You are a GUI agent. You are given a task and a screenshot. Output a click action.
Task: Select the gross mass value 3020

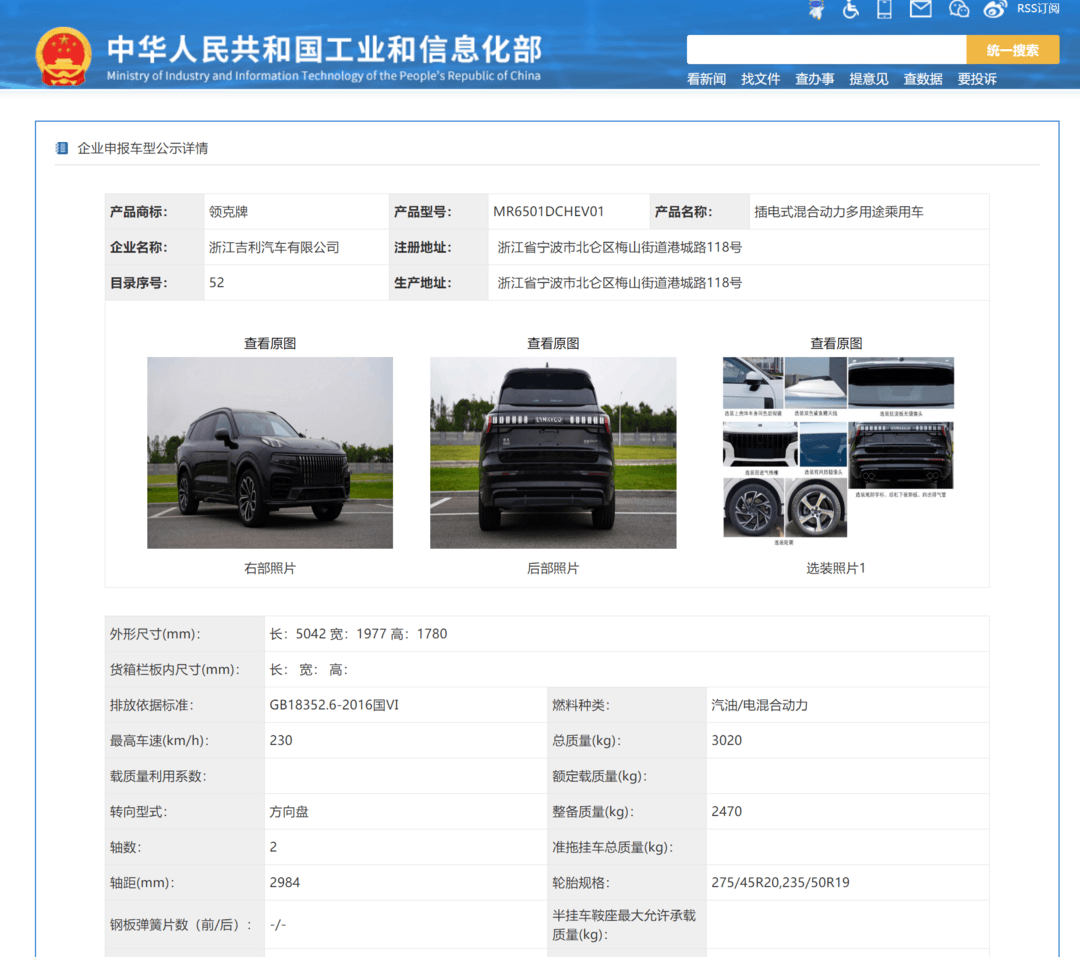[727, 741]
